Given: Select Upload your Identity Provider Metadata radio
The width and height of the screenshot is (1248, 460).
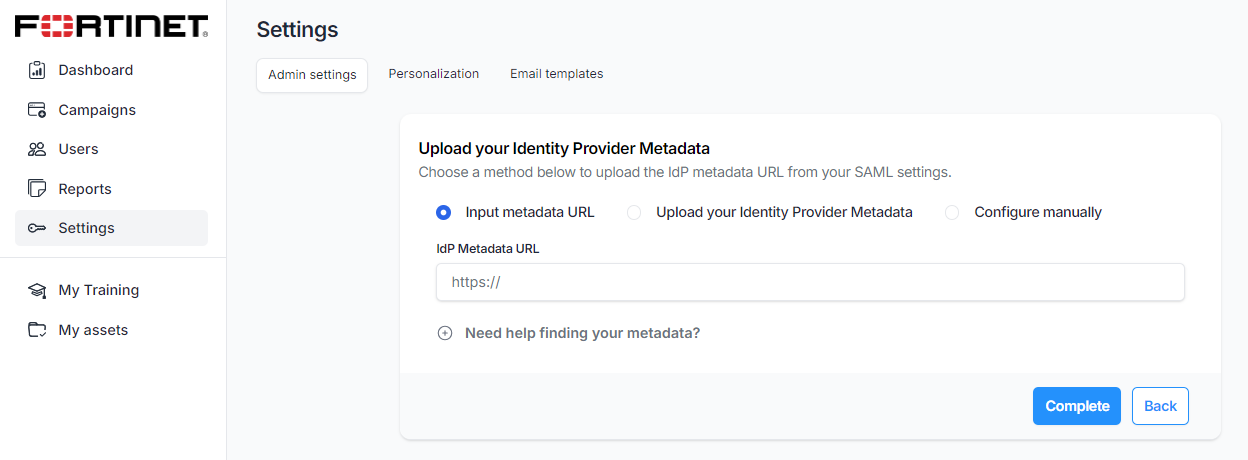Looking at the screenshot, I should pyautogui.click(x=634, y=212).
